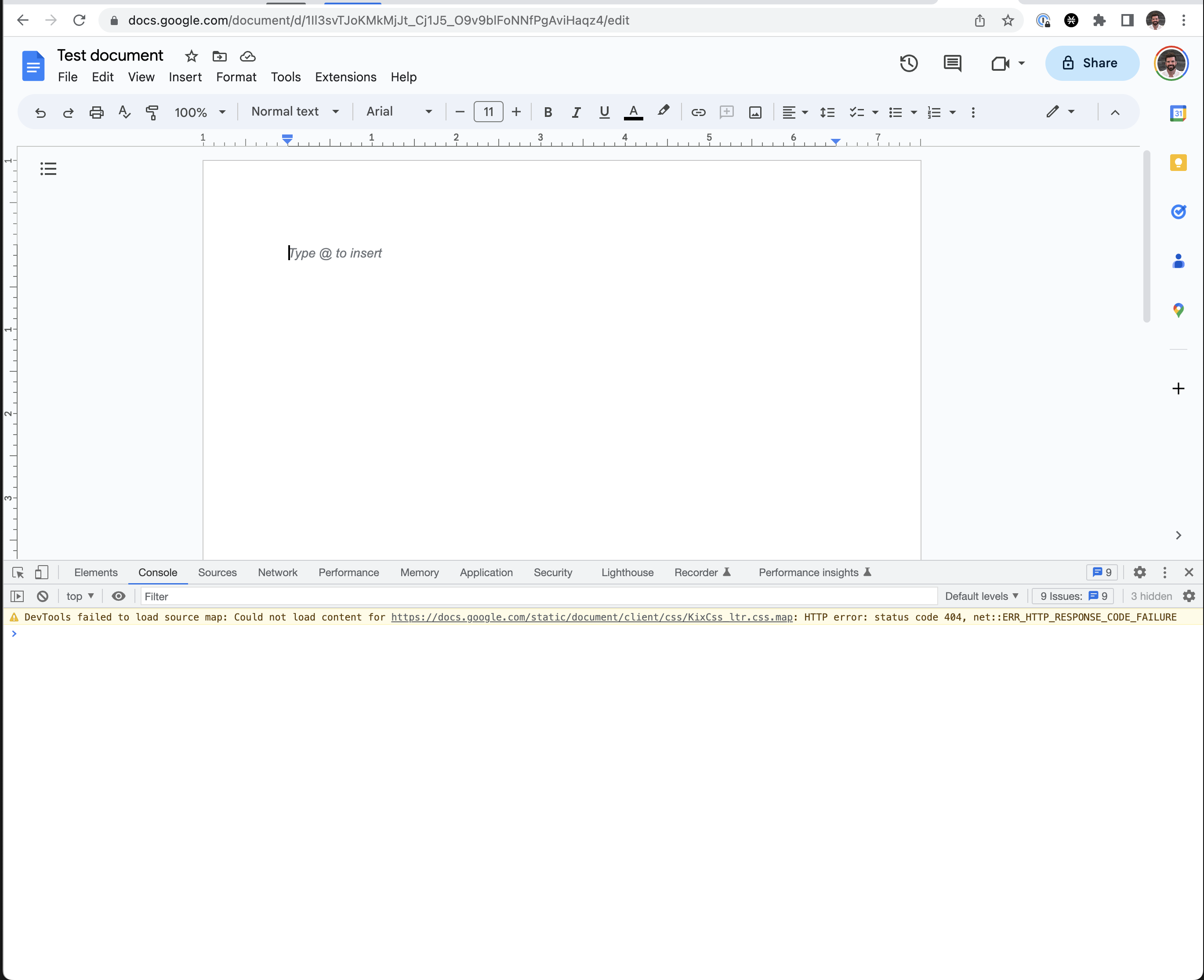Insert an image
This screenshot has height=980, width=1204.
coord(754,112)
